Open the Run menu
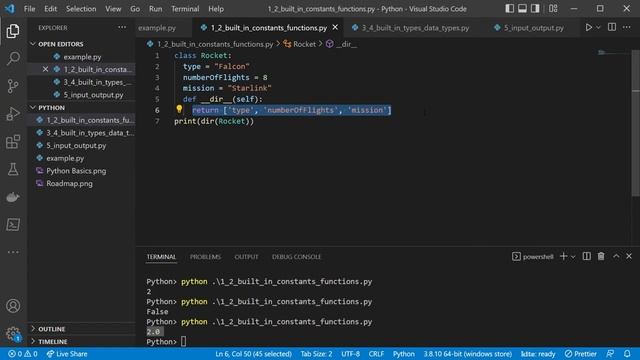This screenshot has height=360, width=640. coord(156,9)
